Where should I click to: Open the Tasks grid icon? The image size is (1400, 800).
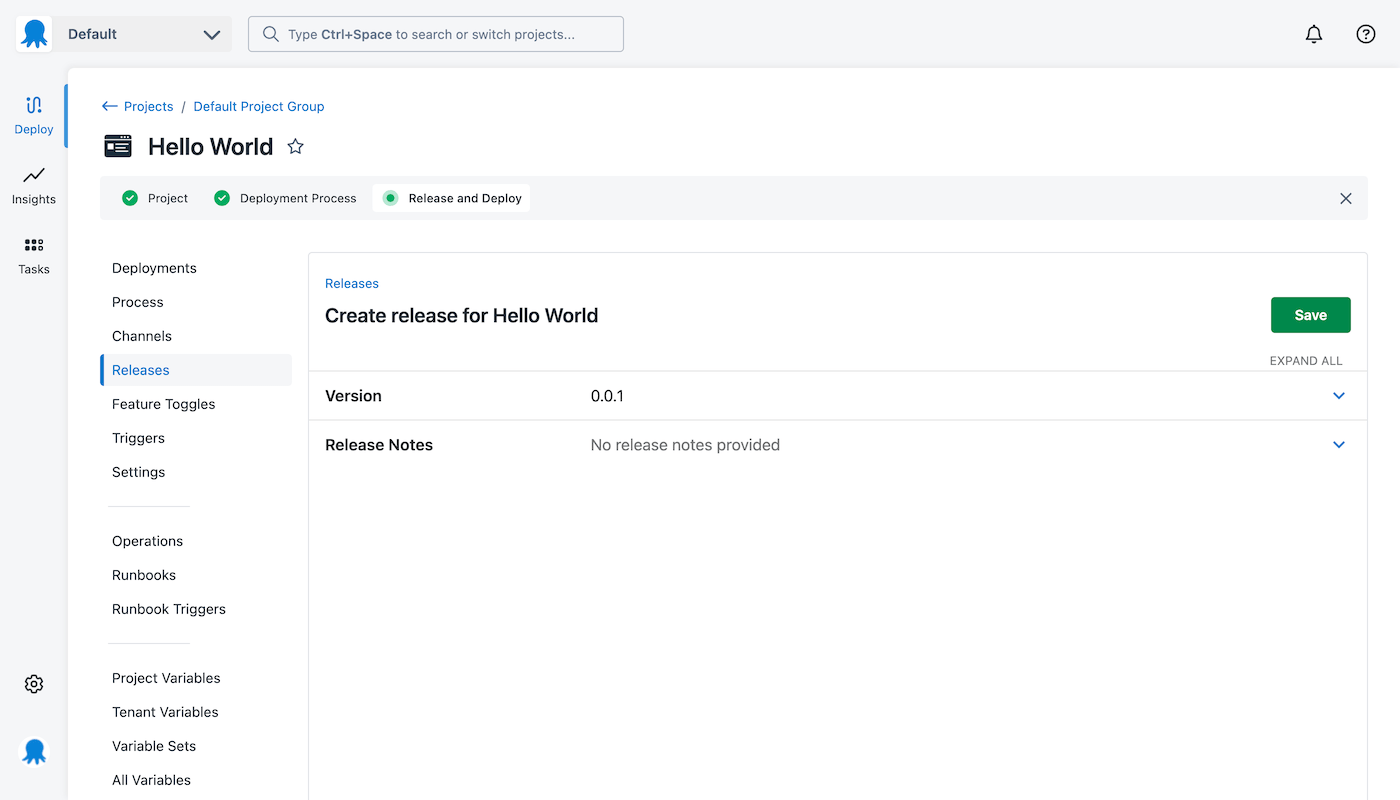(x=34, y=245)
